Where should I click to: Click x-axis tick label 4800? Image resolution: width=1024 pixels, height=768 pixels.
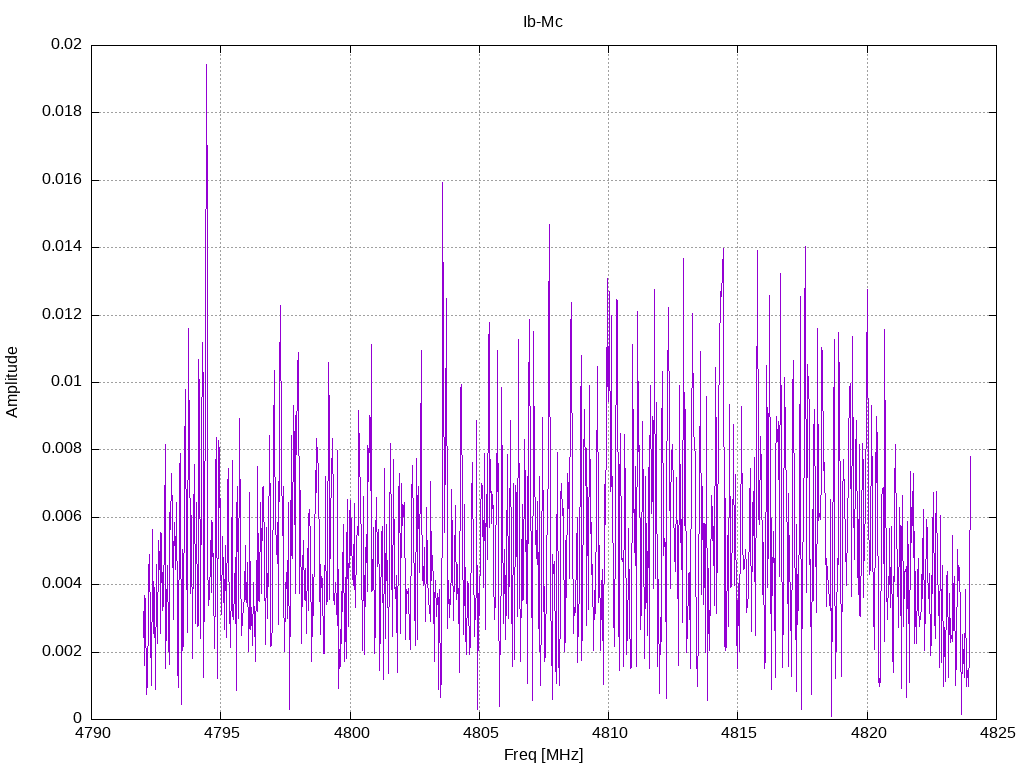(x=351, y=733)
